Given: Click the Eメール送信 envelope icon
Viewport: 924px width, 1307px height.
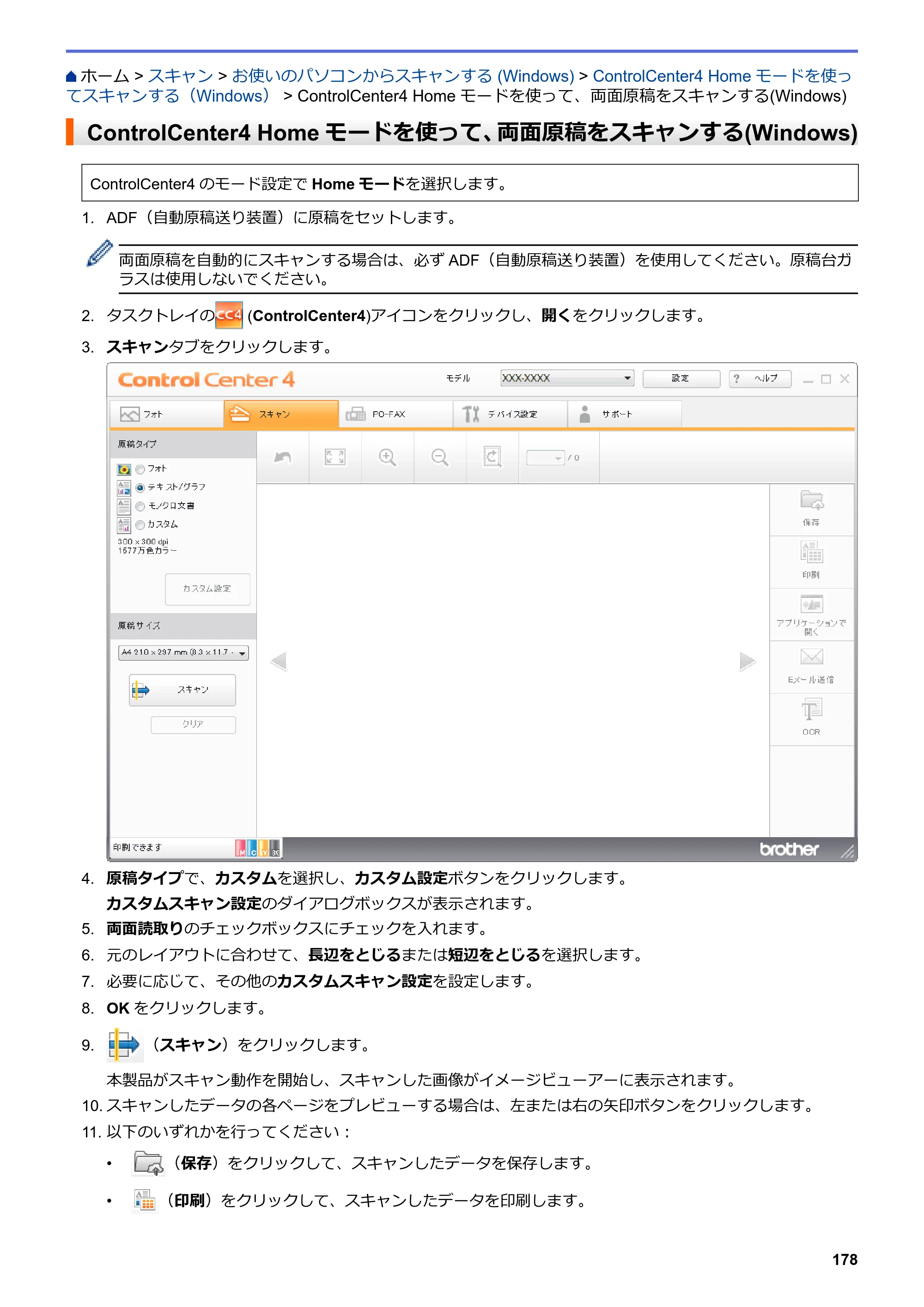Looking at the screenshot, I should (812, 657).
